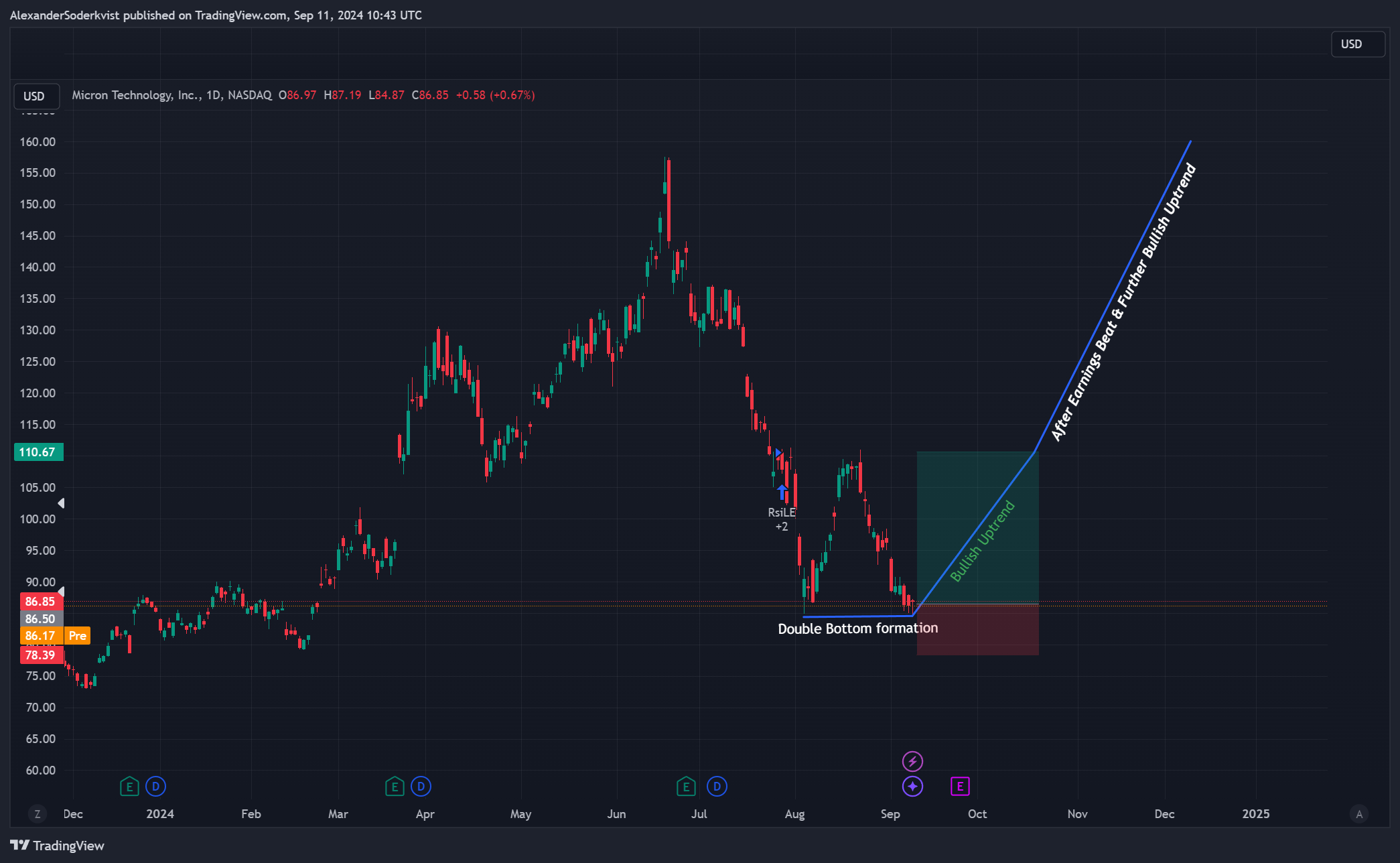
Task: Click the red 86.85 last price label
Action: pos(42,602)
